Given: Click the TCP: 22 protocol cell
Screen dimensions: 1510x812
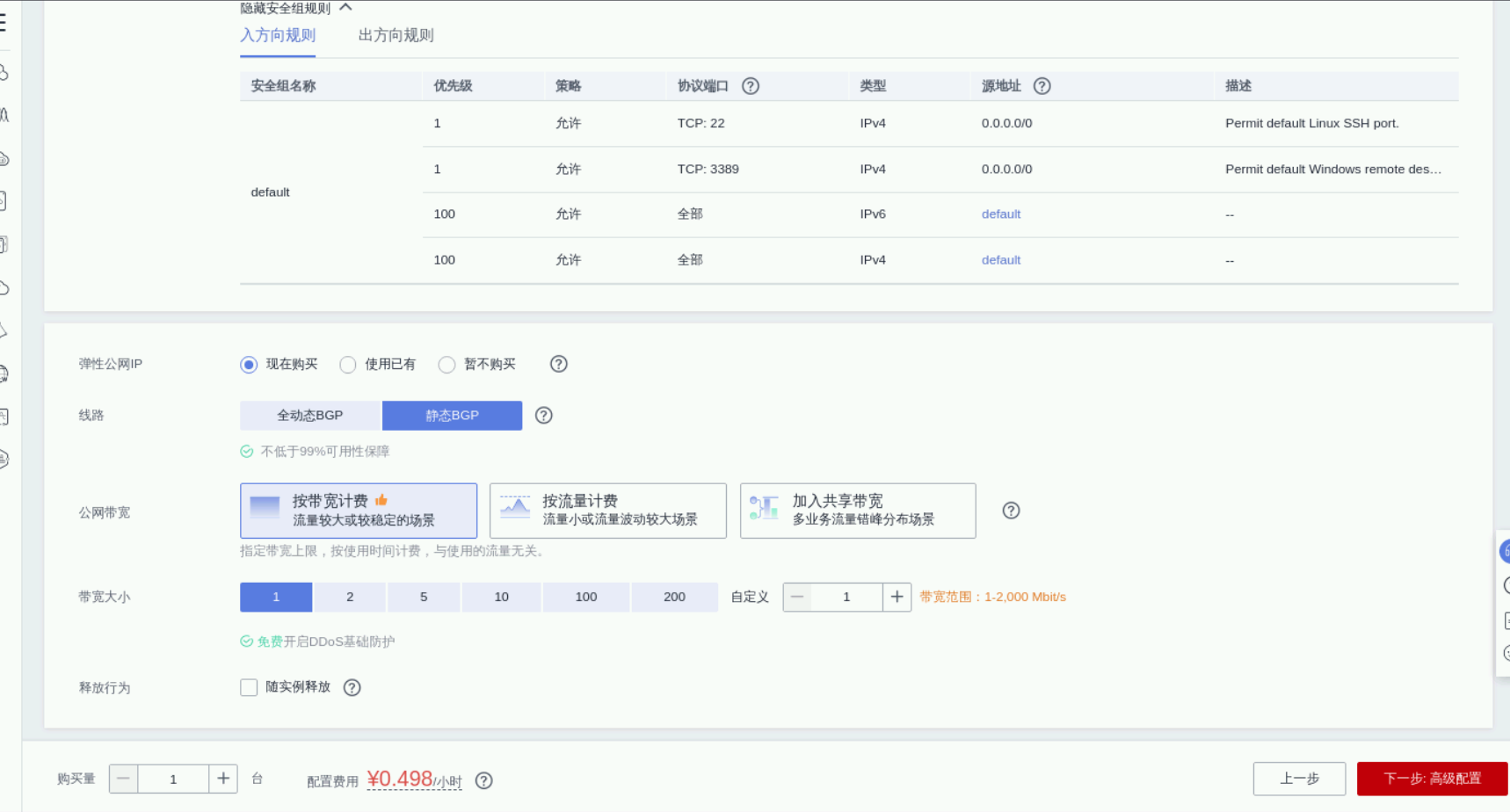Looking at the screenshot, I should [701, 123].
